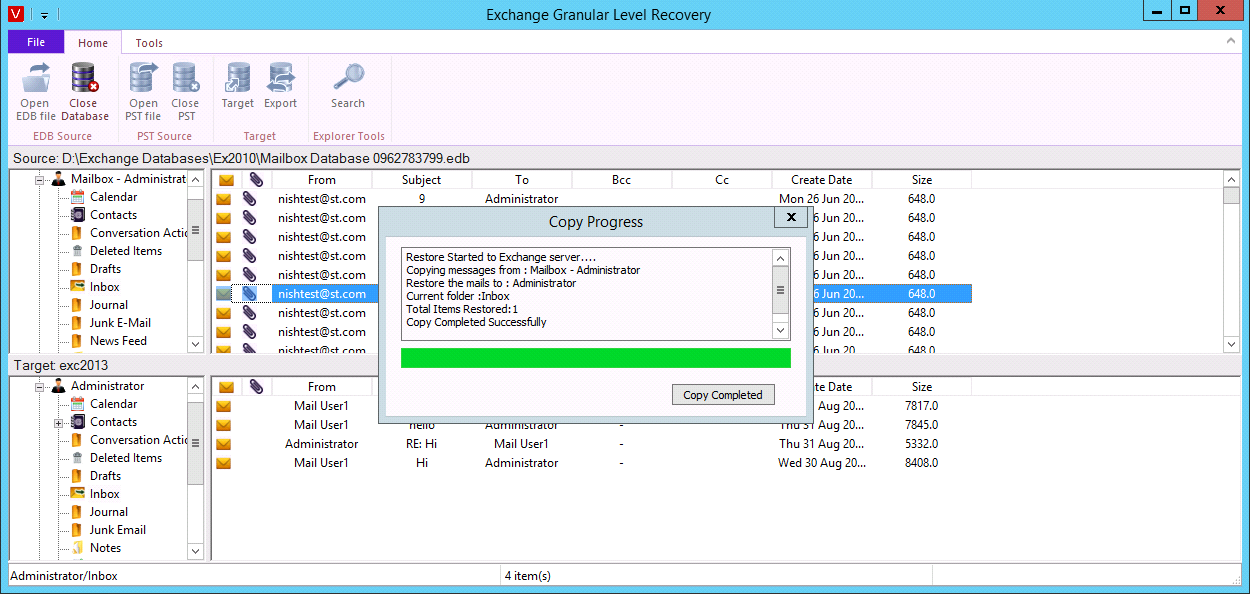
Task: Select News Feed folder in Source tree
Action: coord(118,341)
